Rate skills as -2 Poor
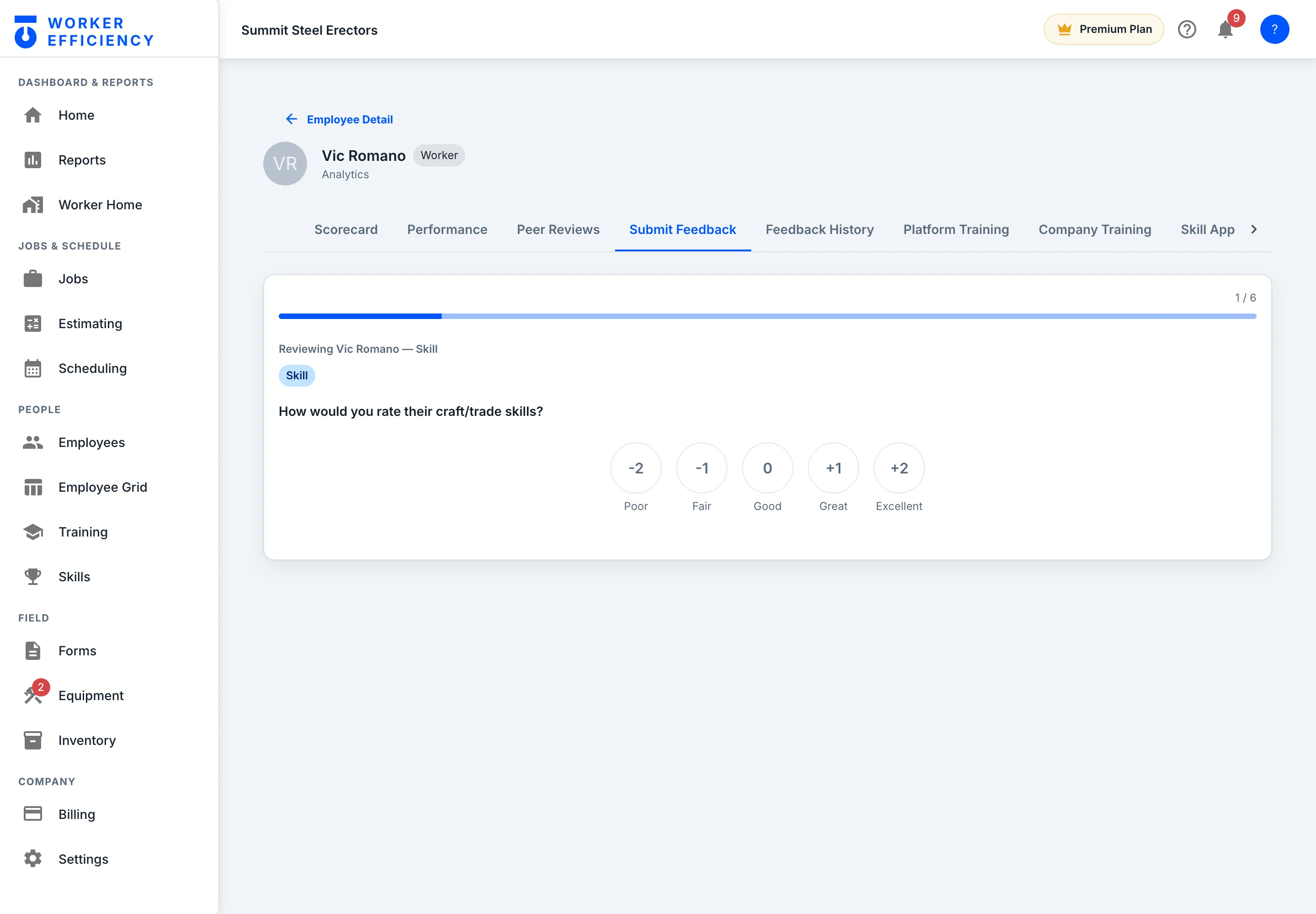This screenshot has width=1316, height=914. point(636,468)
